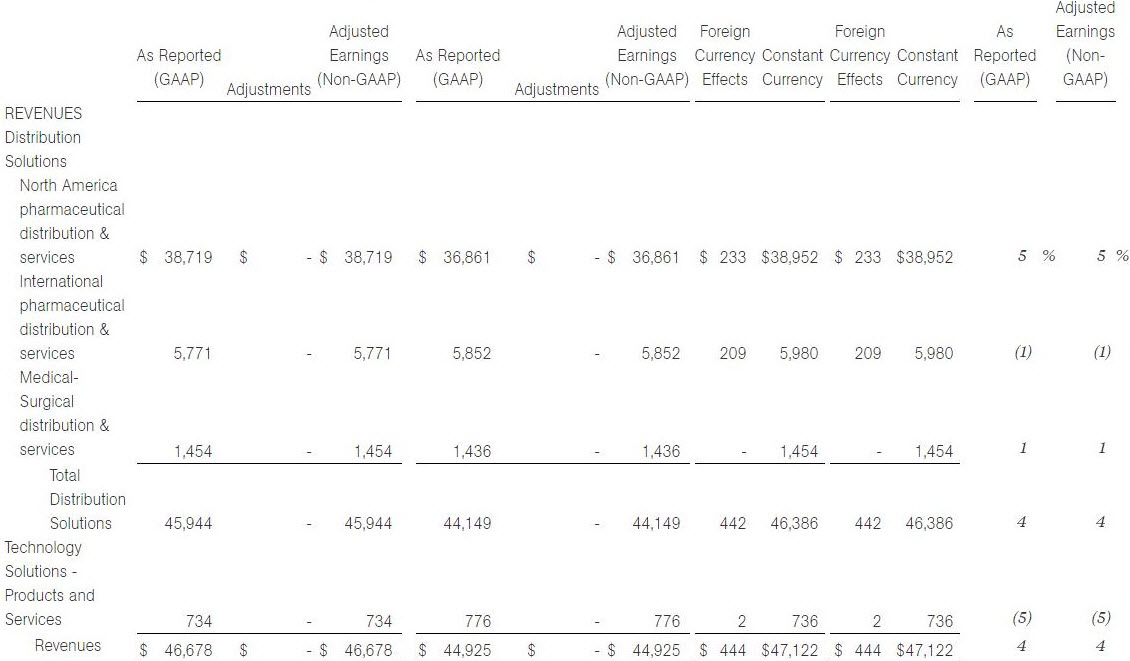Select the 45,944 total distribution GAAP value
Viewport: 1130px width, 661px height.
[188, 523]
